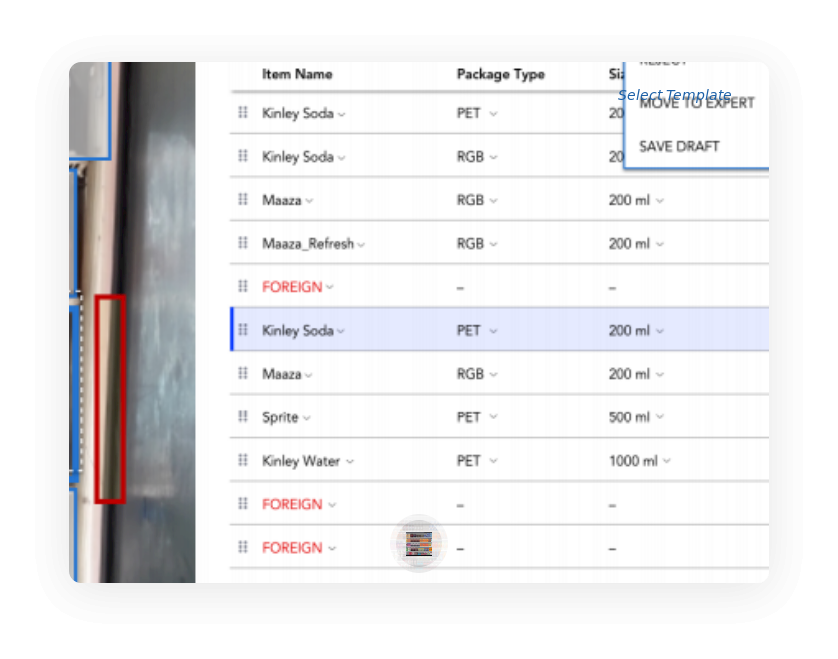The height and width of the screenshot is (659, 838).
Task: Open the RGB package type dropdown for Maaza_Refresh
Action: (x=493, y=244)
